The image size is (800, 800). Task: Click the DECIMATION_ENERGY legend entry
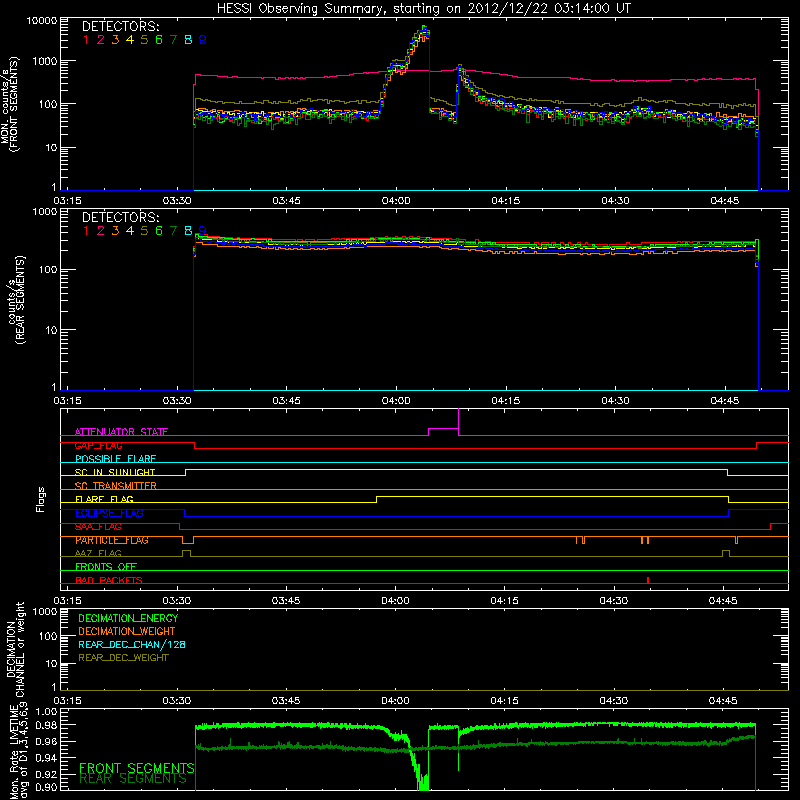click(128, 618)
